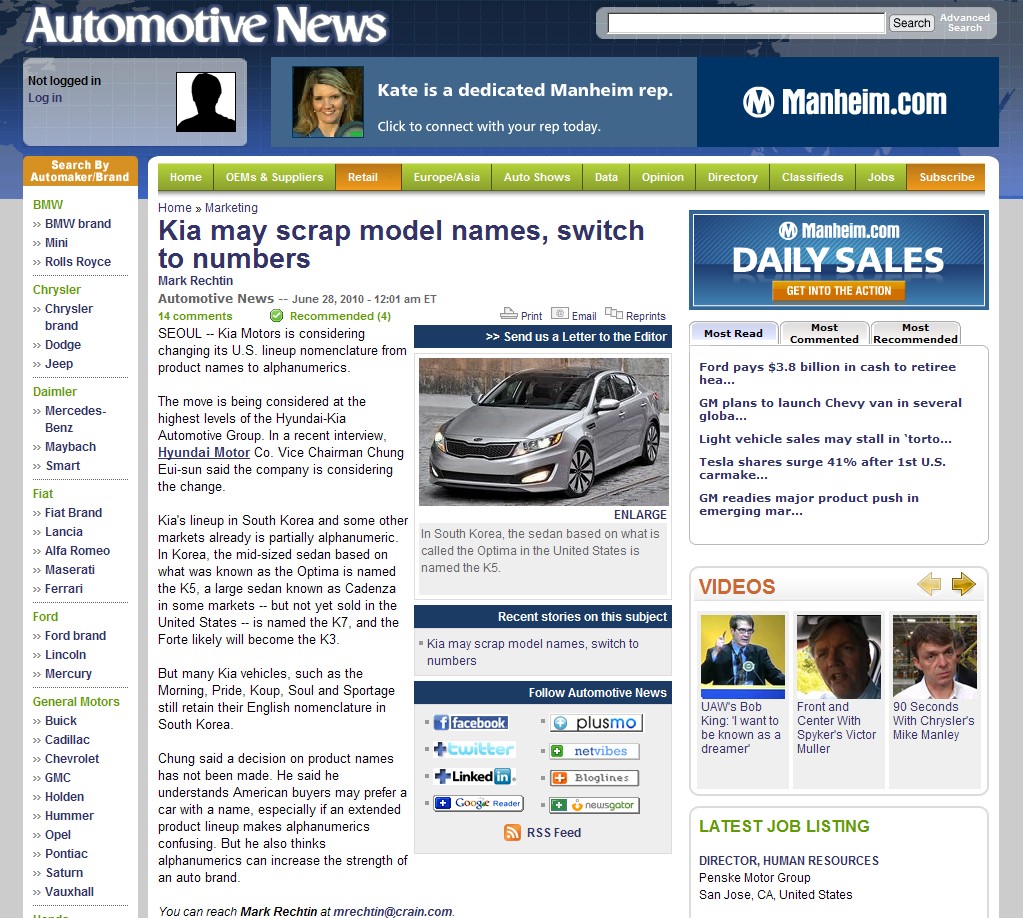Viewport: 1023px width, 918px height.
Task: Add feed to Newsgator badge
Action: 594,805
